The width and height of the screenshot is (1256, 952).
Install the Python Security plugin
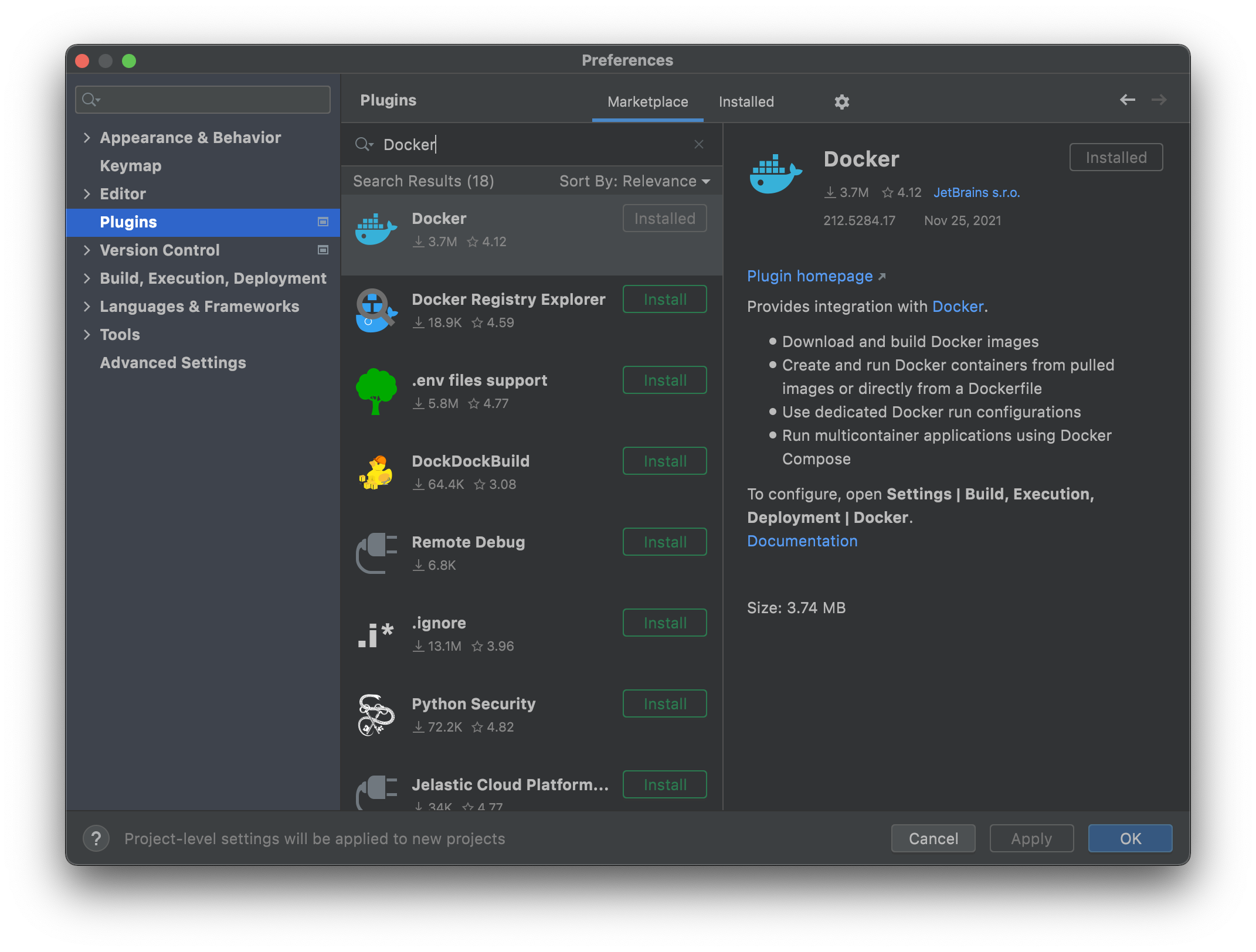click(664, 703)
